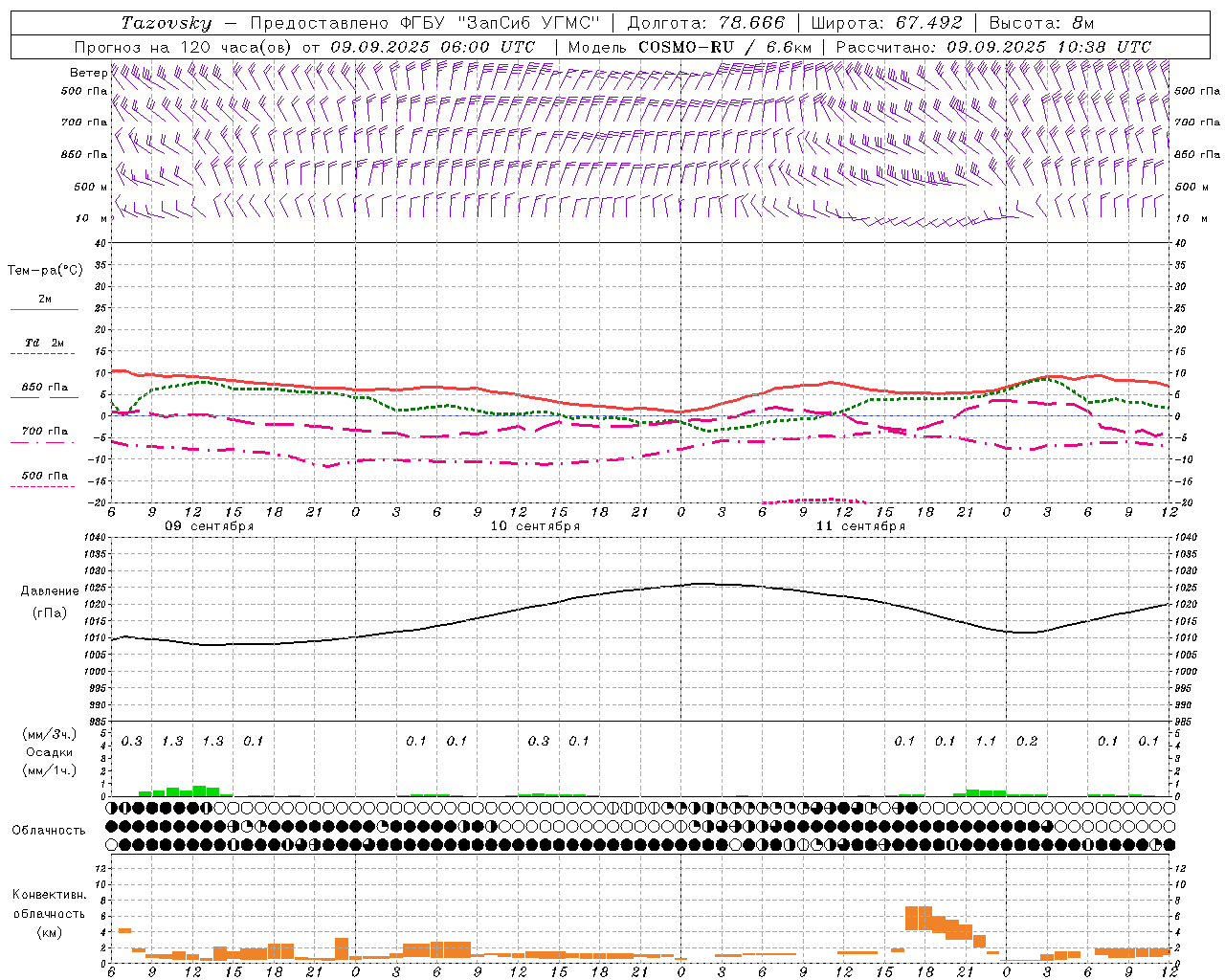Click the "Осадки" precipitation label
The width and height of the screenshot is (1225, 980).
[50, 753]
